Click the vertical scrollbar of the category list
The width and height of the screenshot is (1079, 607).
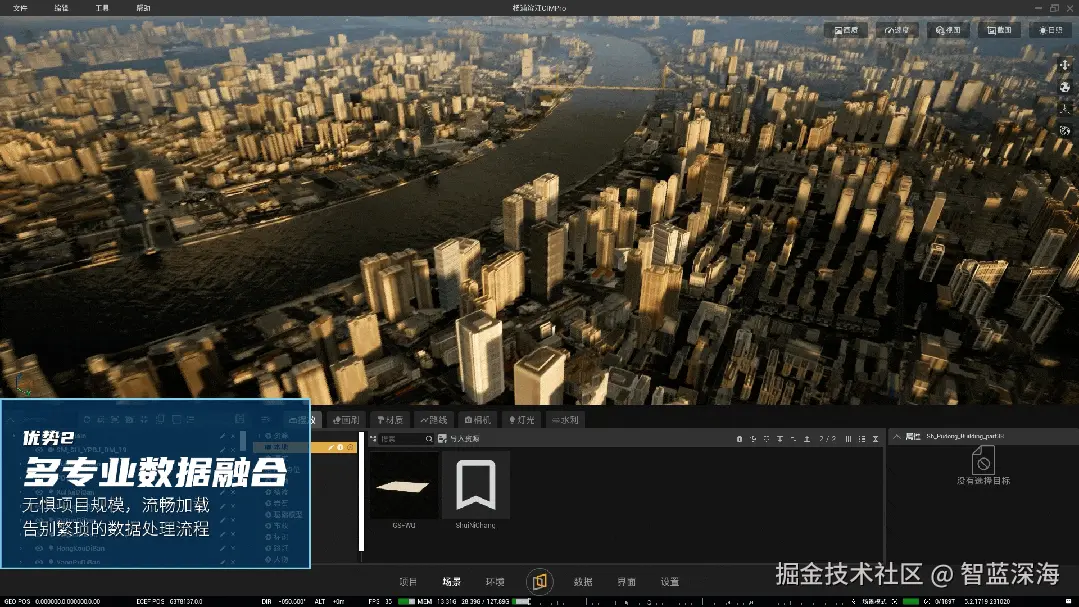point(361,492)
